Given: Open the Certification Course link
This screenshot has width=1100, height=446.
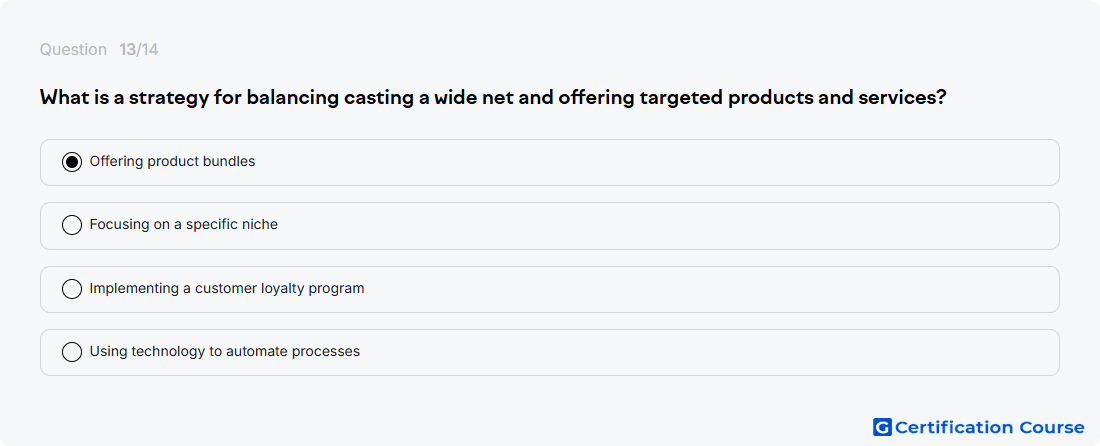Looking at the screenshot, I should [x=989, y=427].
